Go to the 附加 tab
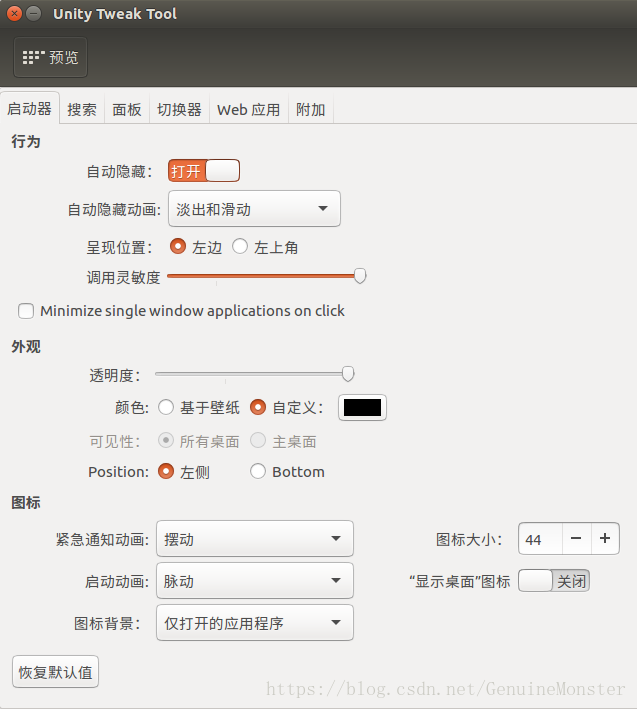Image resolution: width=637 pixels, height=709 pixels. [311, 109]
